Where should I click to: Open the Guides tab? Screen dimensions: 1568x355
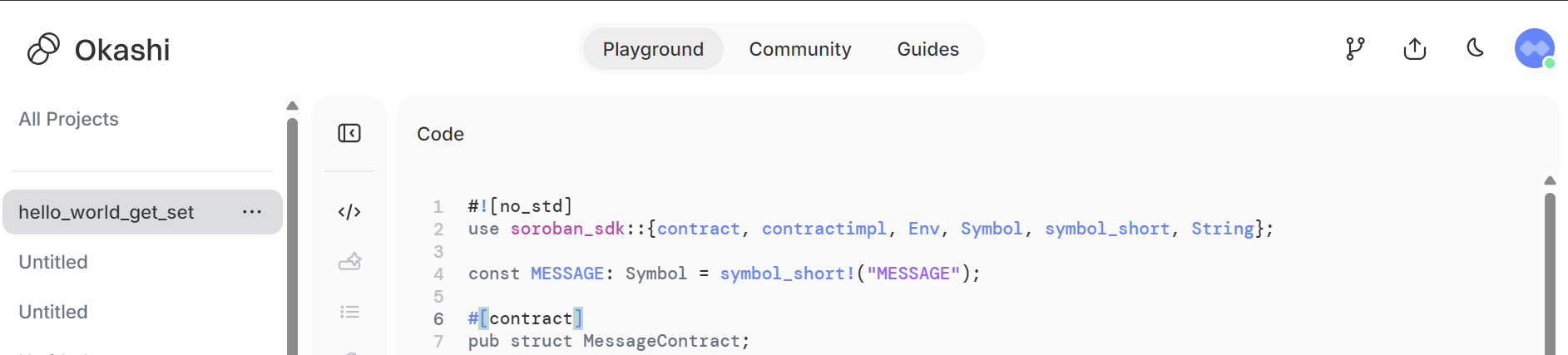coord(927,49)
